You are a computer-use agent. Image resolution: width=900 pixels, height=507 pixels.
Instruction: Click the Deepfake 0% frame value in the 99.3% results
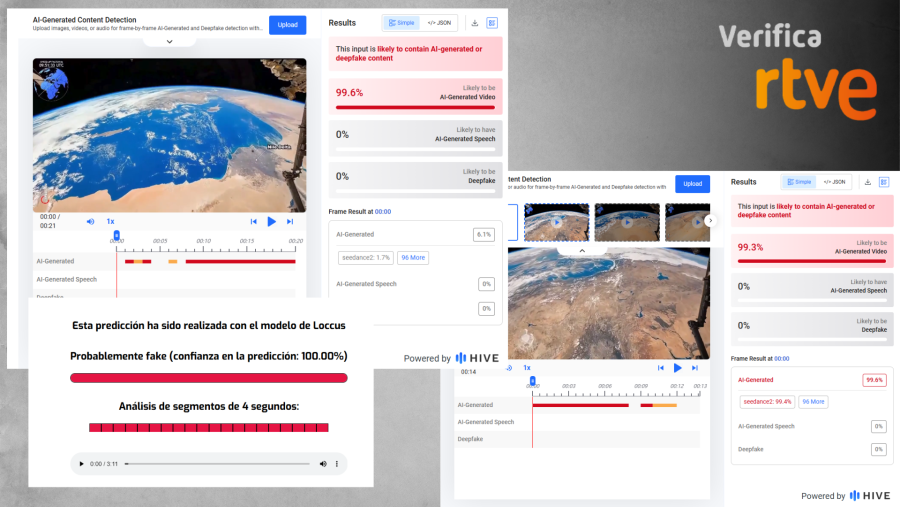click(879, 450)
